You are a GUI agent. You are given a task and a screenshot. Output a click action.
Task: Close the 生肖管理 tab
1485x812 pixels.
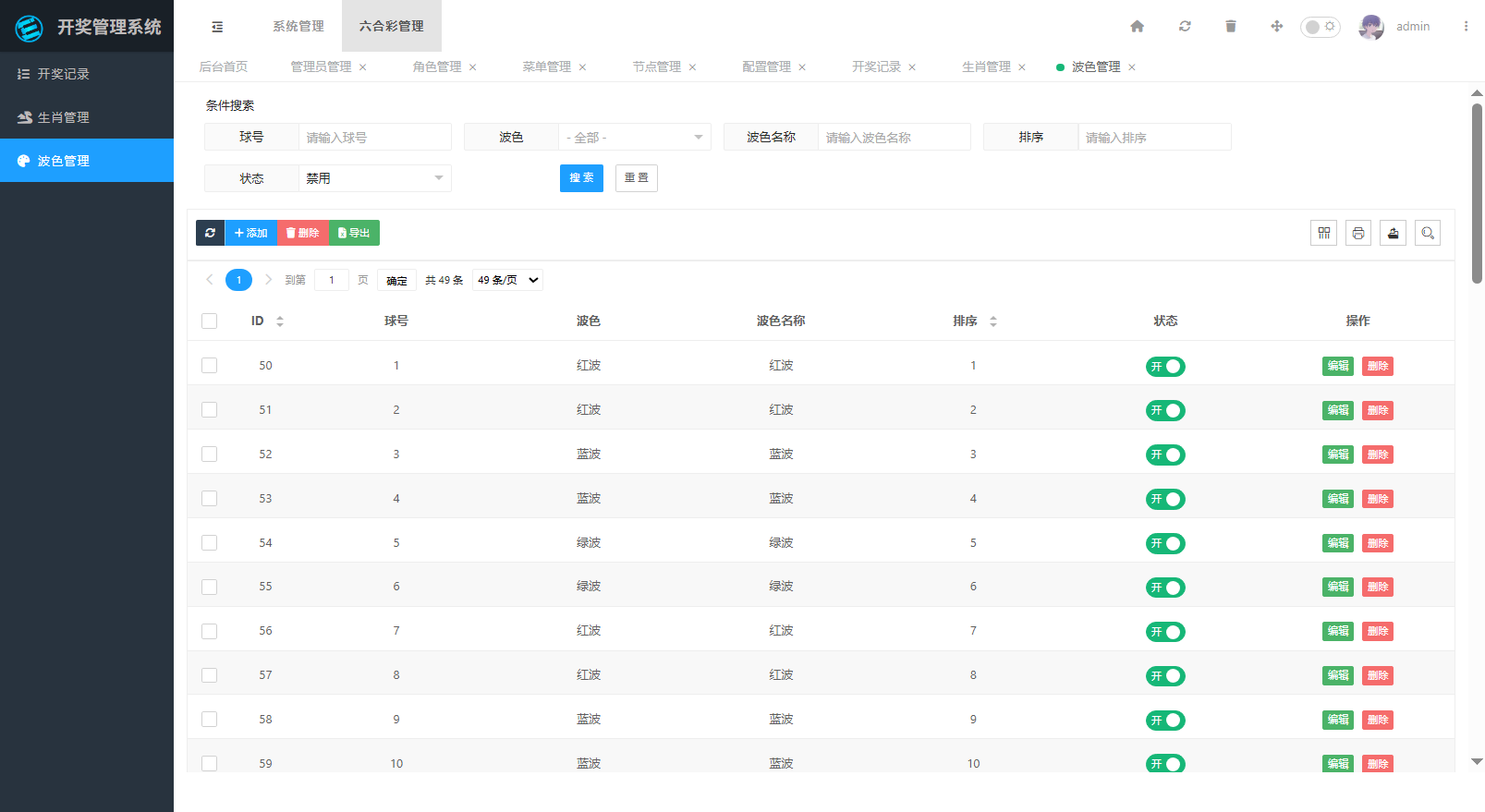[x=1022, y=67]
